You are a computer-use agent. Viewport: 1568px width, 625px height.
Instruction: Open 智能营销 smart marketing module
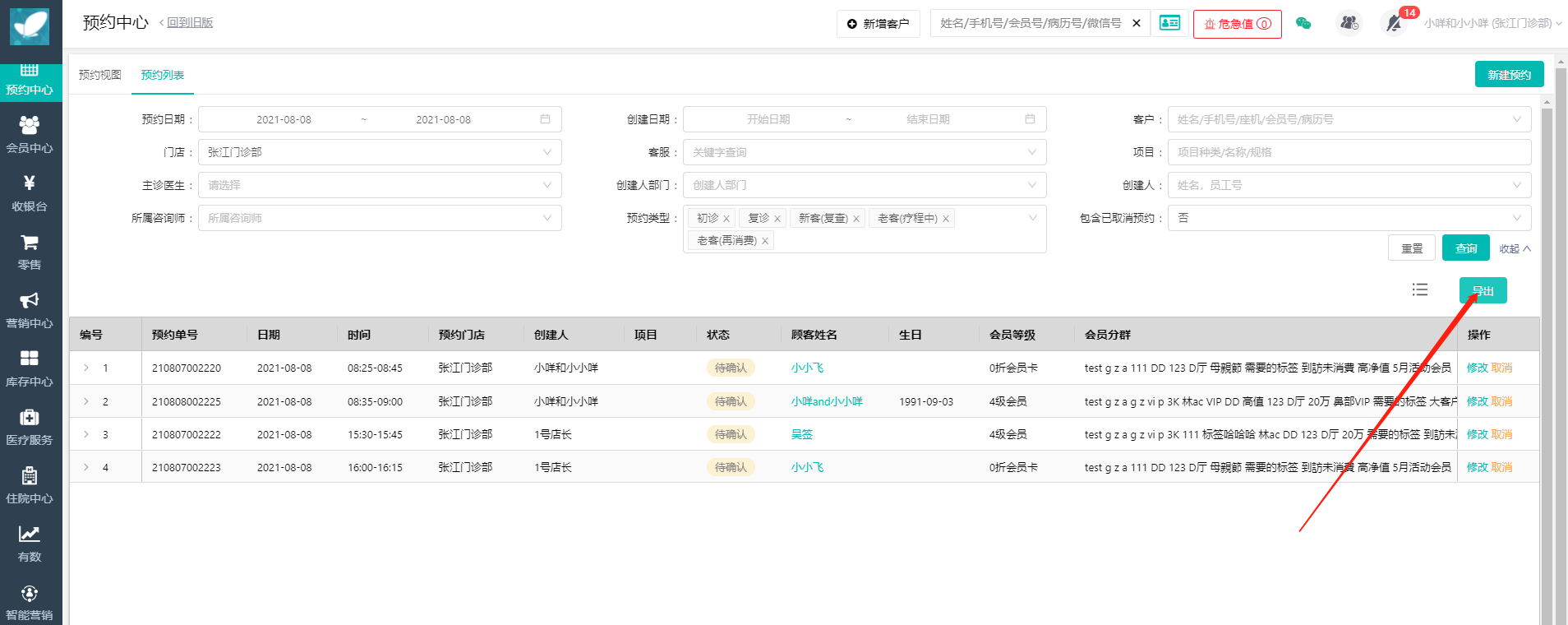pos(30,603)
